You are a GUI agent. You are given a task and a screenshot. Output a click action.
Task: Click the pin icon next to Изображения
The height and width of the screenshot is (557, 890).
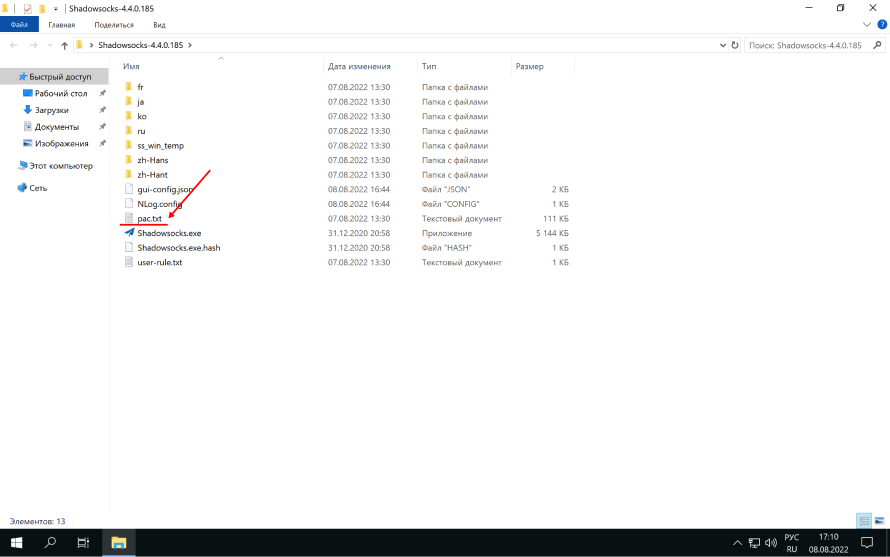click(102, 144)
